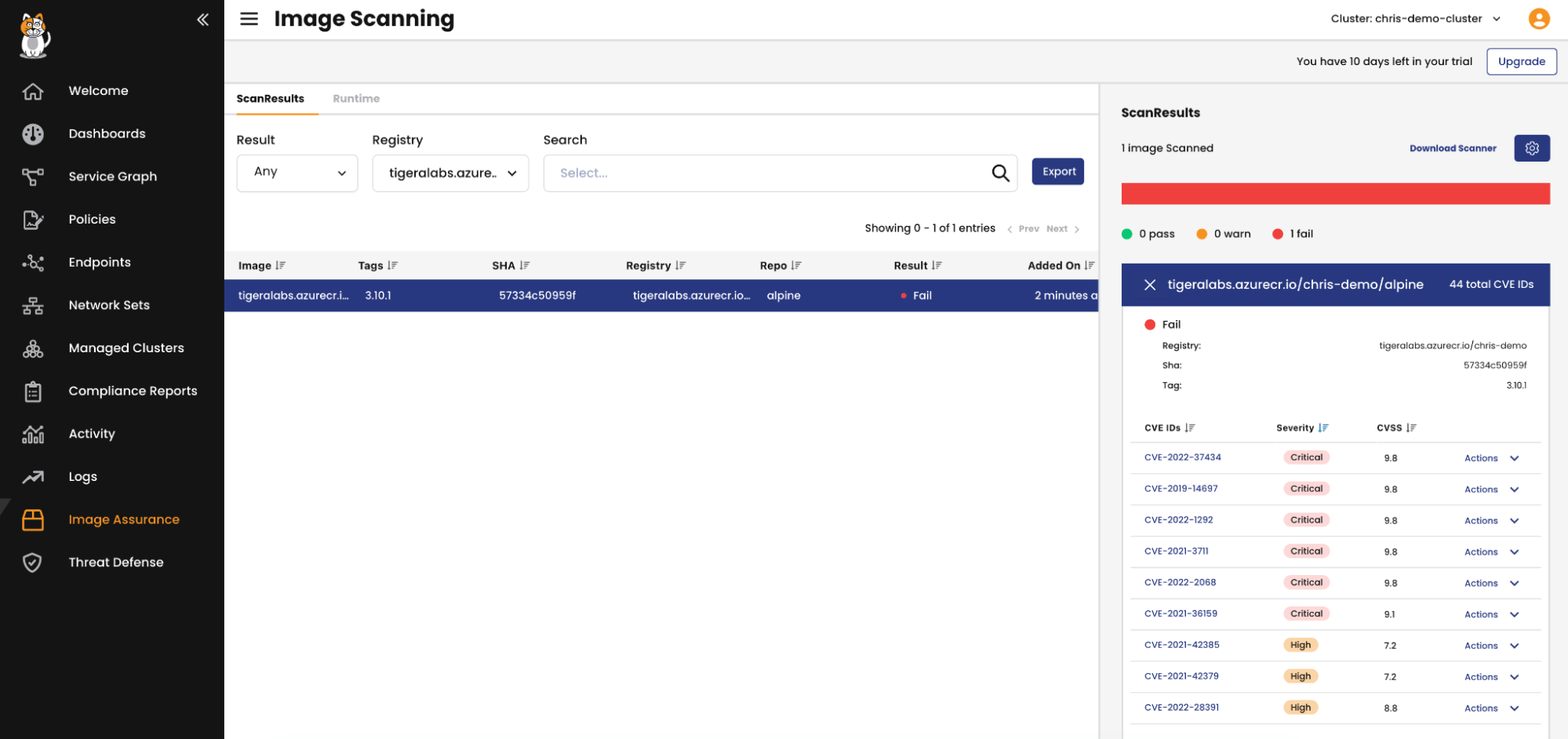Click the 0 pass legend item
This screenshot has height=739, width=1568.
(x=1148, y=234)
